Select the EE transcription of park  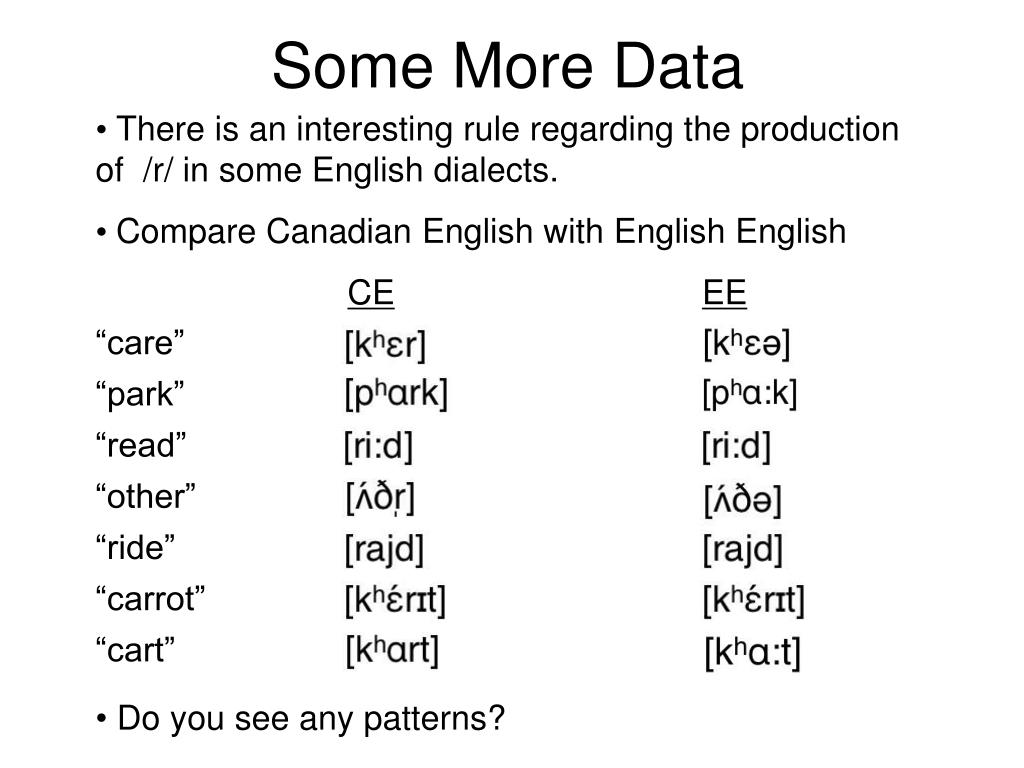(x=750, y=394)
